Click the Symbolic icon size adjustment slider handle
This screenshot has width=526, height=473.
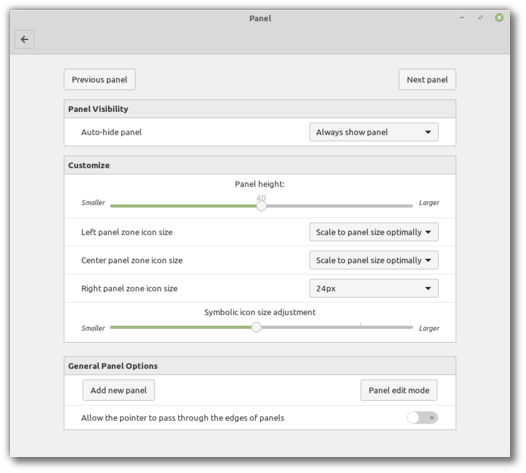[256, 327]
